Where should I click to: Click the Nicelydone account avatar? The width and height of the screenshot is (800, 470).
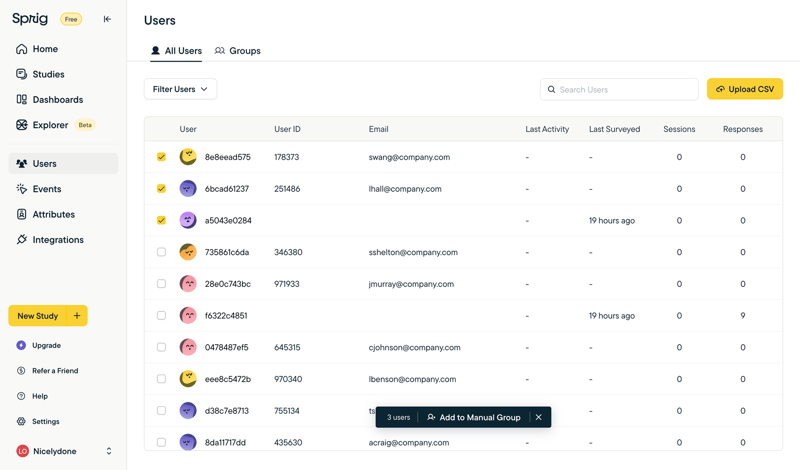(x=22, y=451)
